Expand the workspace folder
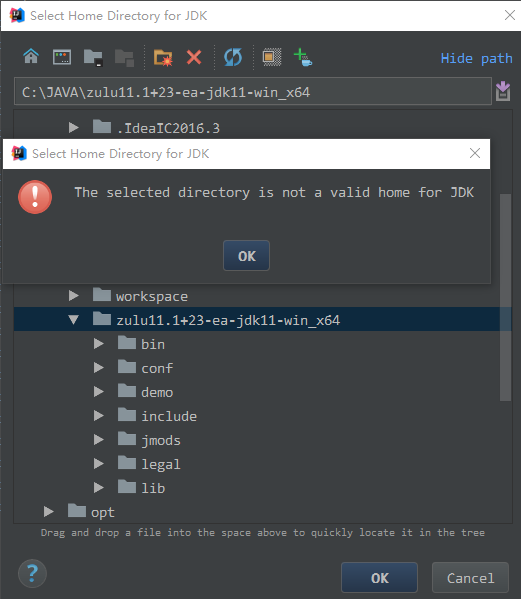This screenshot has height=599, width=521. (x=73, y=296)
